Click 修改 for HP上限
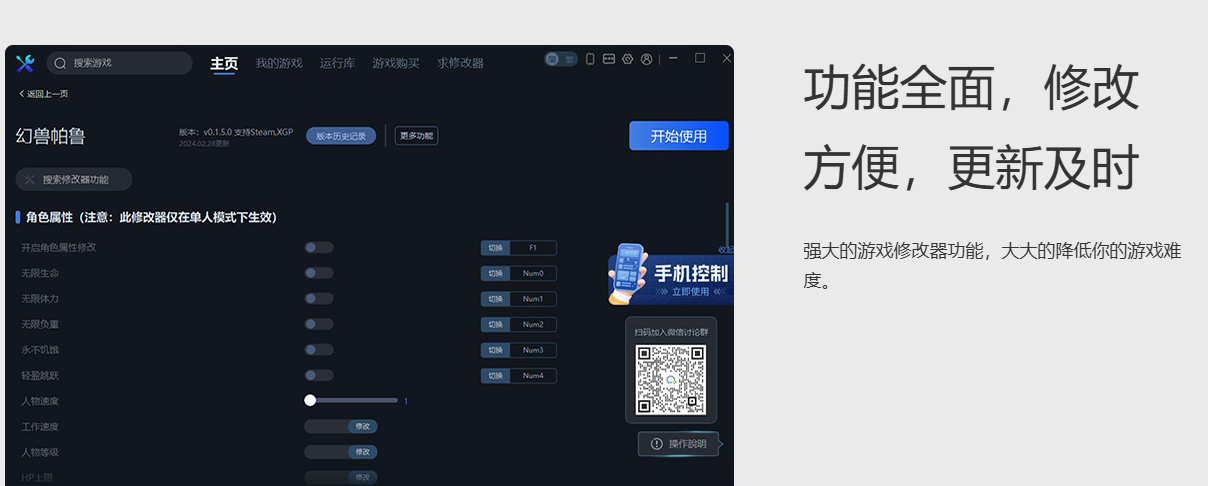1208x486 pixels. click(362, 478)
